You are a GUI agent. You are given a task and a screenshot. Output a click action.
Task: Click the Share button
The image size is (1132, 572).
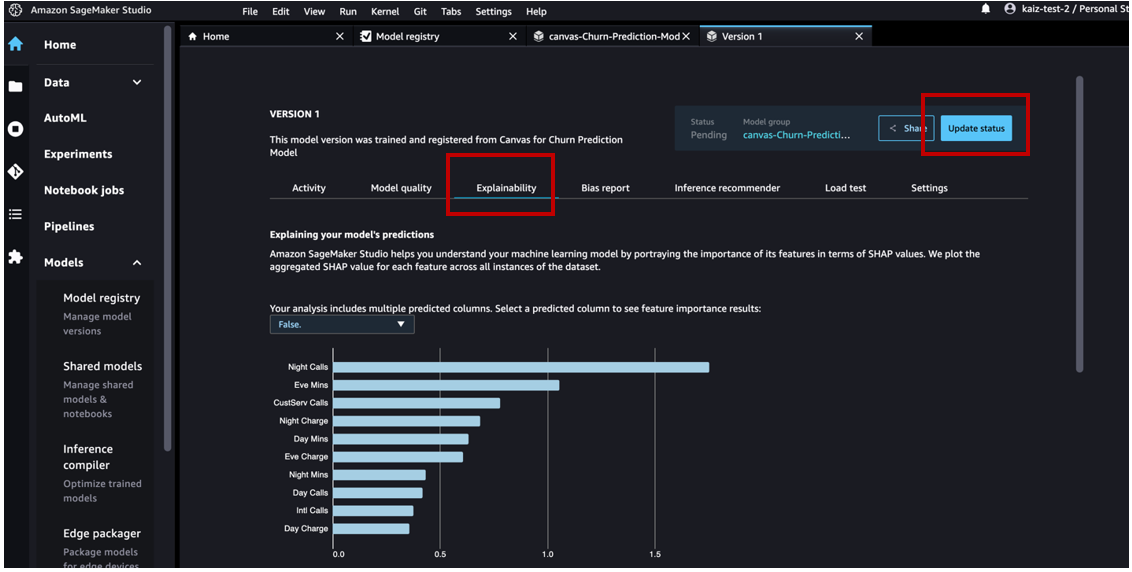pyautogui.click(x=906, y=128)
